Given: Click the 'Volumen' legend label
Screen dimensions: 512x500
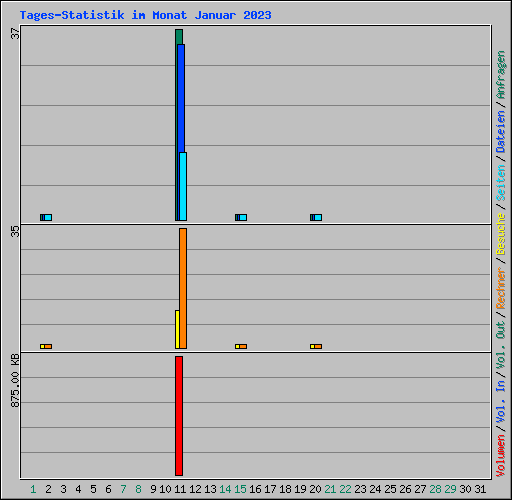Looking at the screenshot, I should [x=501, y=456].
